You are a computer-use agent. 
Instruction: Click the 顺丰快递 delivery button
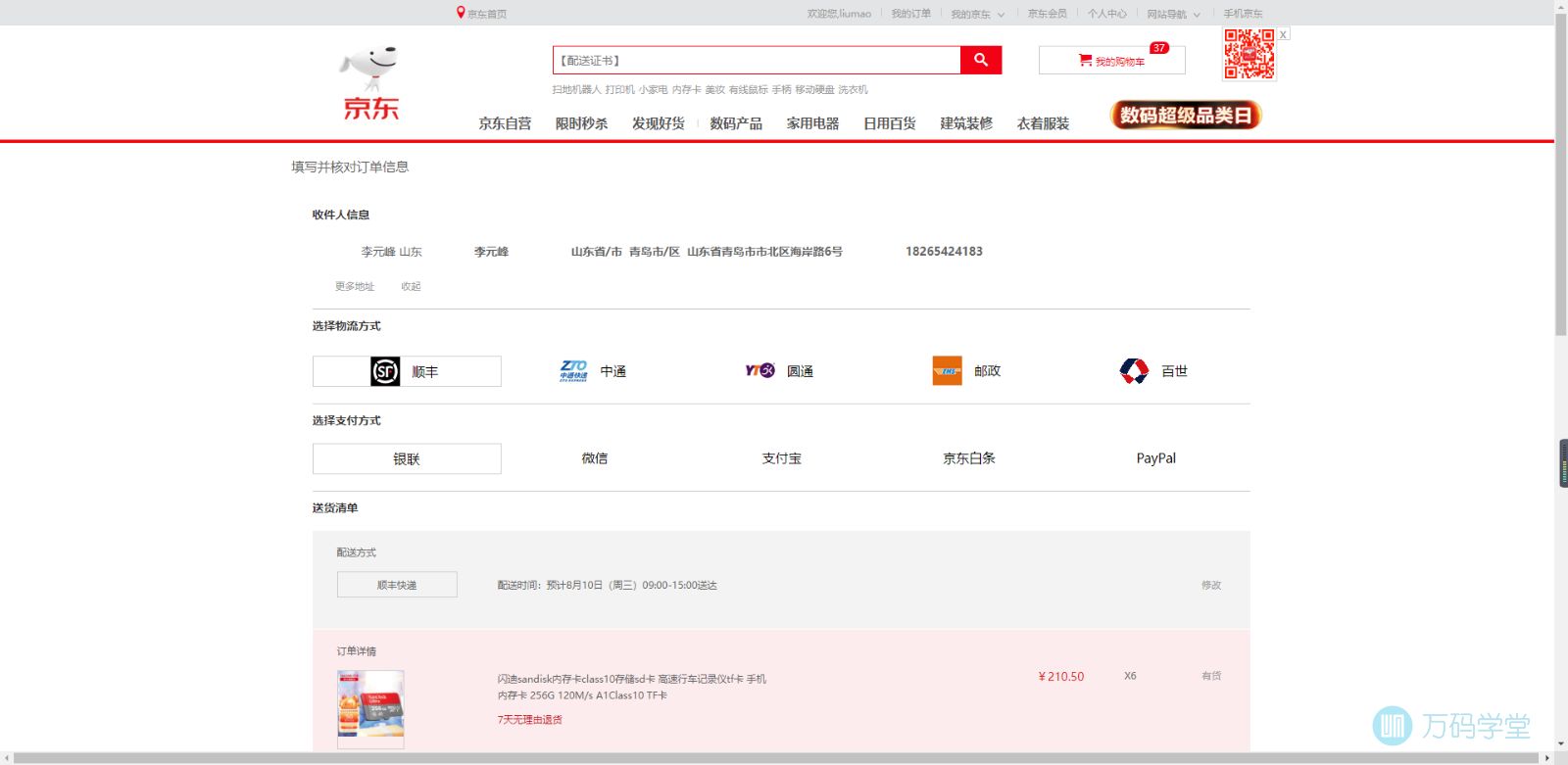tap(397, 585)
